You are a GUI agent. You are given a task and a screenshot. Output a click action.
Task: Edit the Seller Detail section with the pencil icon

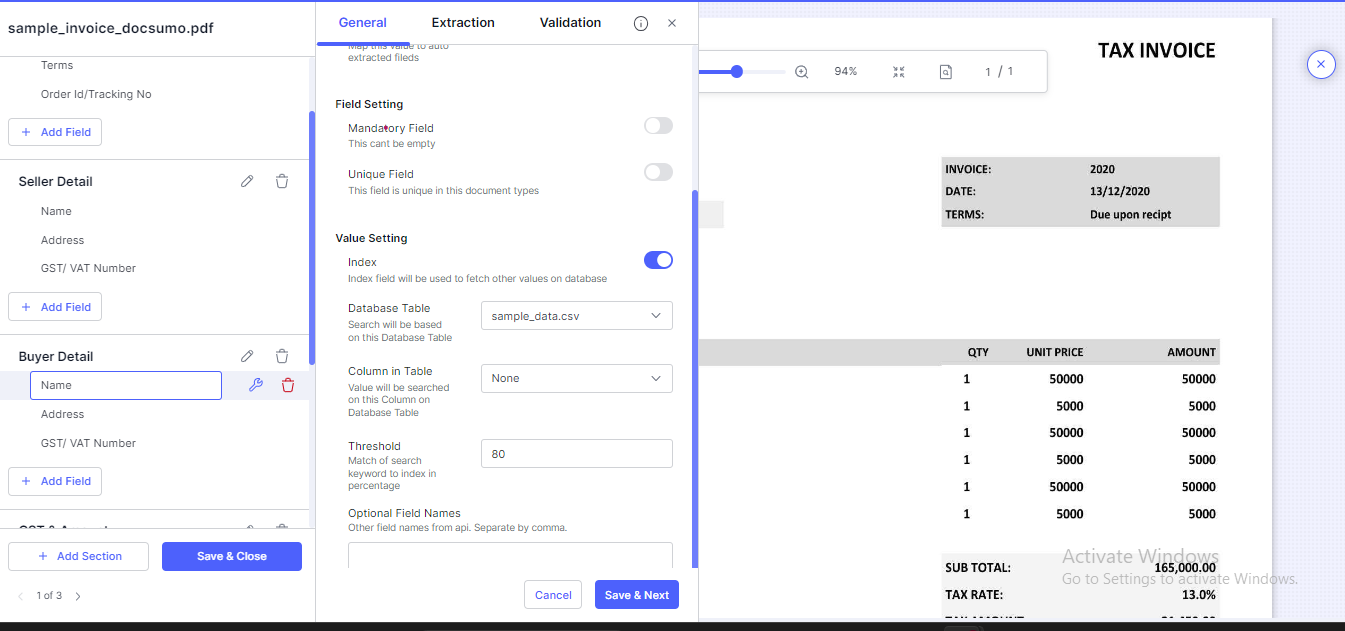point(247,181)
